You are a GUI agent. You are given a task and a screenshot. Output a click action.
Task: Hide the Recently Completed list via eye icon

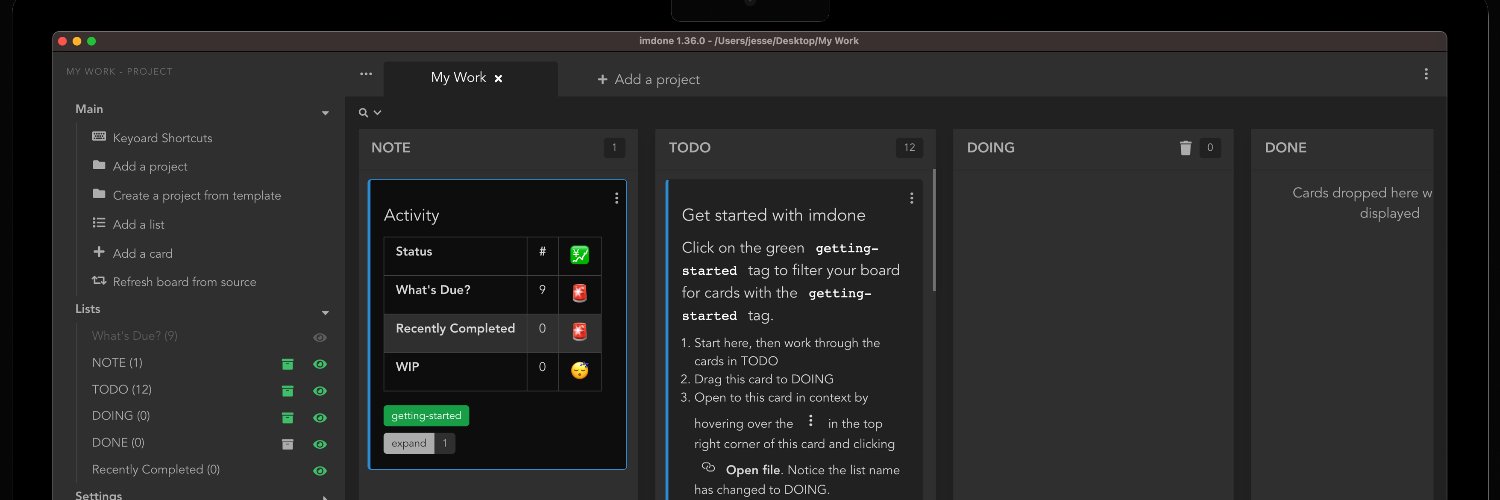click(x=320, y=470)
